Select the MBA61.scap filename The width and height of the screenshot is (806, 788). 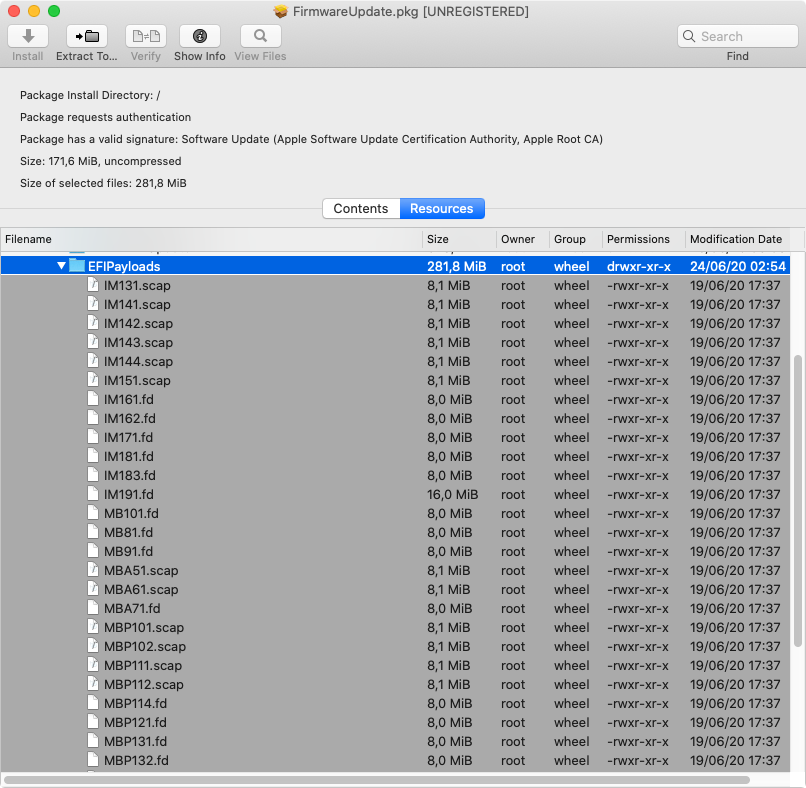141,589
